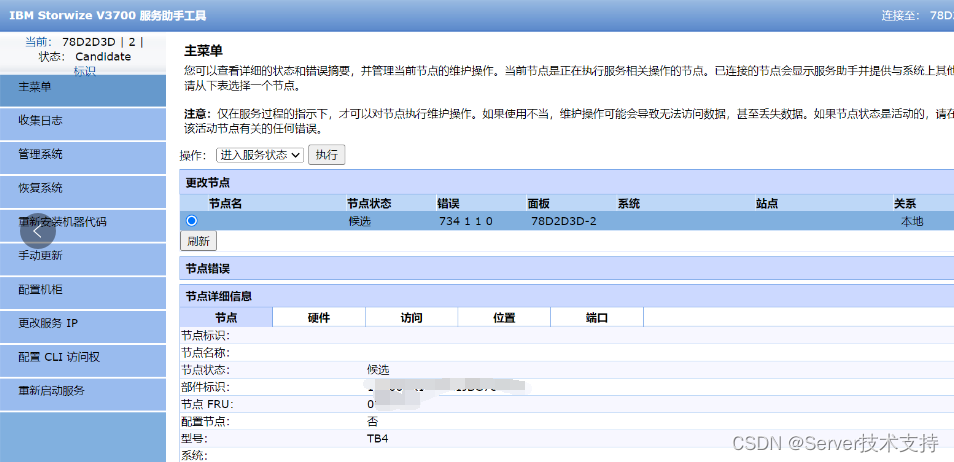Click the 节点名 column header

tap(225, 203)
